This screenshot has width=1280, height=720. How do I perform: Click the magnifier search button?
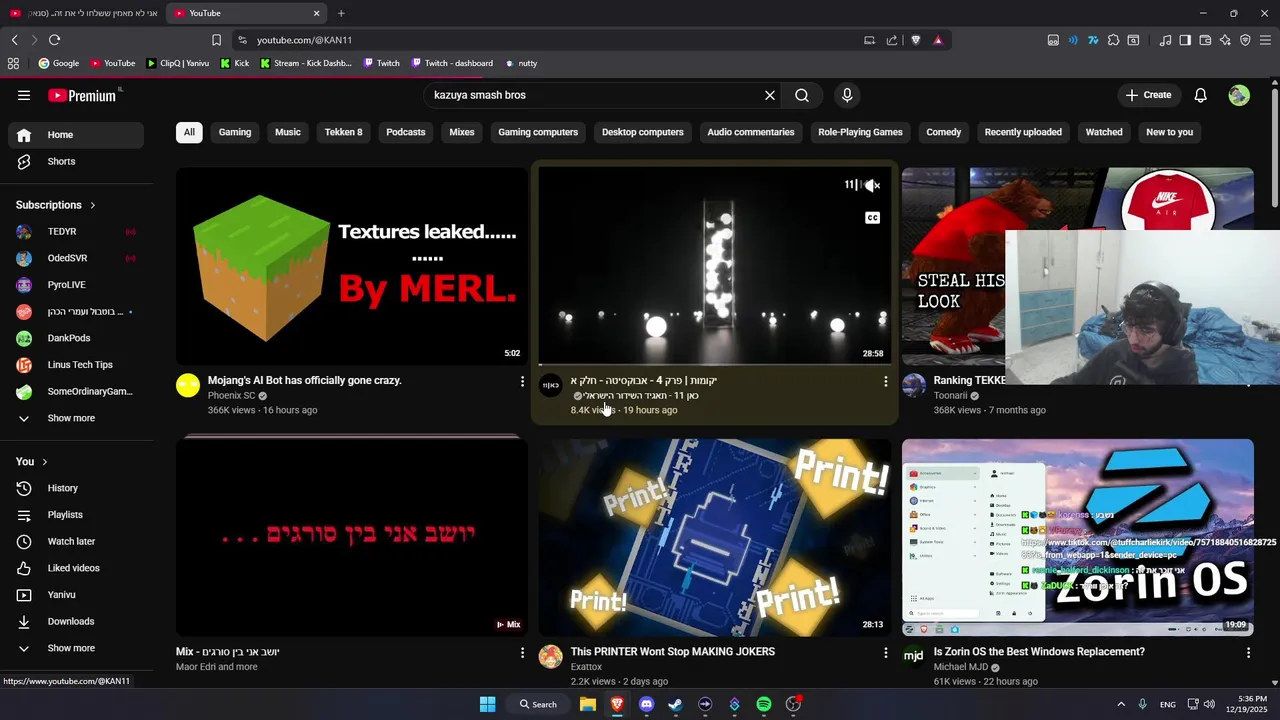(x=802, y=95)
